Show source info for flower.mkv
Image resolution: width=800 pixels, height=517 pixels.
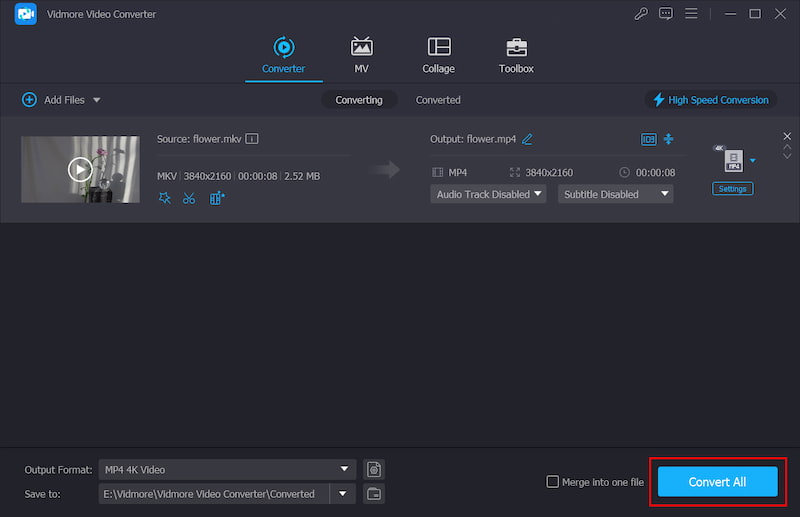[252, 139]
